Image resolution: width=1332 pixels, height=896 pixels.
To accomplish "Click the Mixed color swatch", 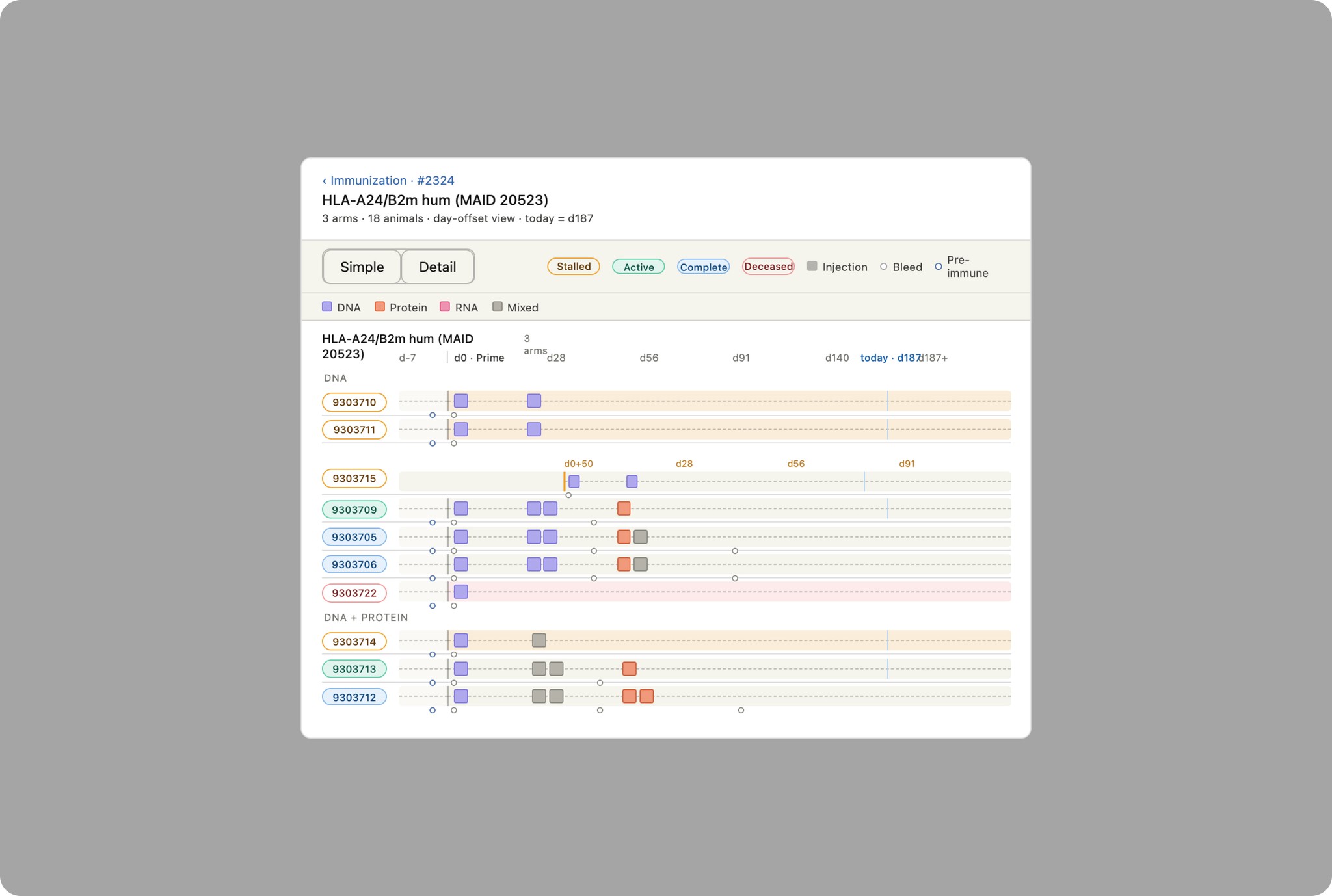I will 498,307.
